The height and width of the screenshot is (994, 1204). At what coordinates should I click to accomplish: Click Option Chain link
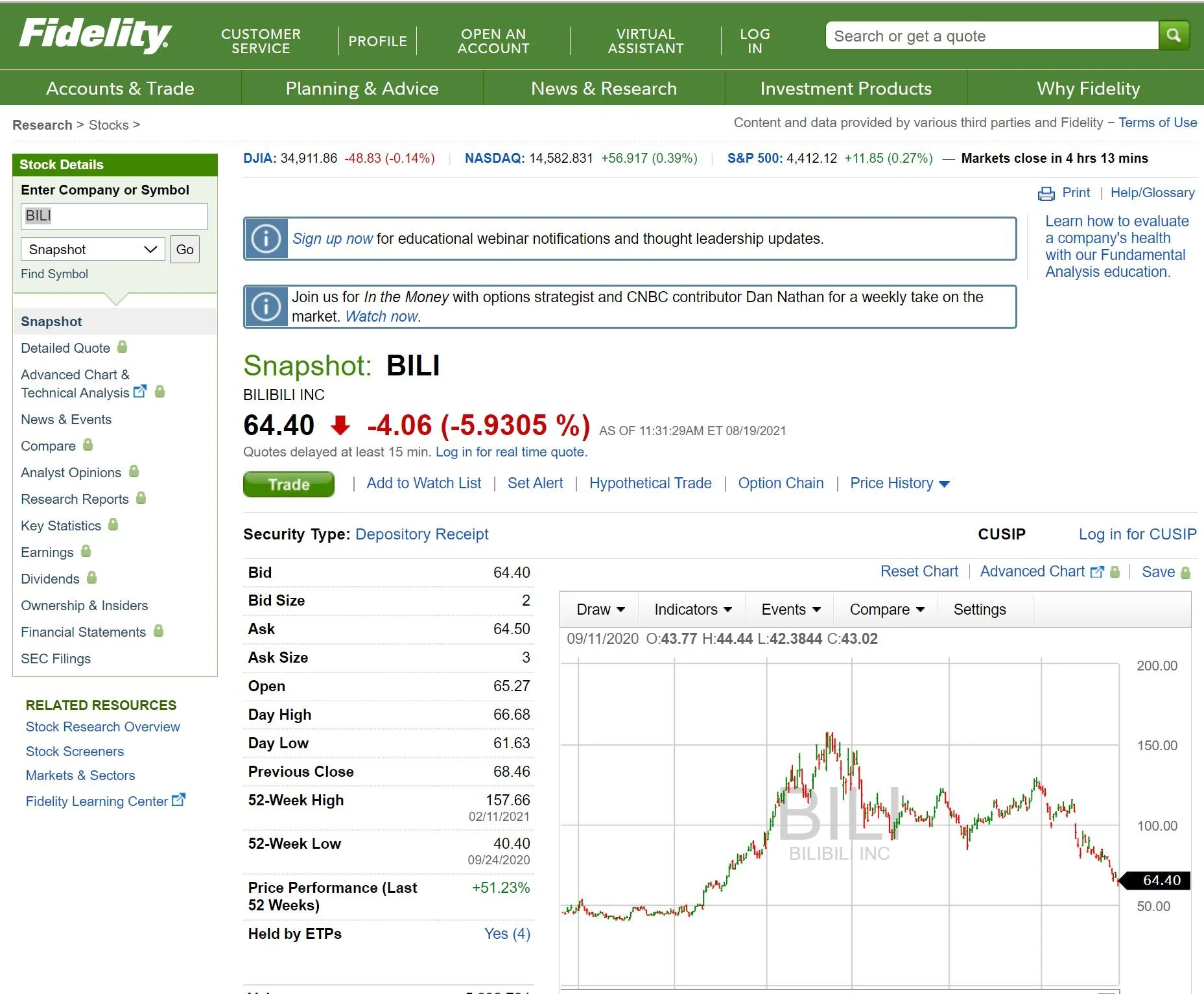click(x=781, y=483)
